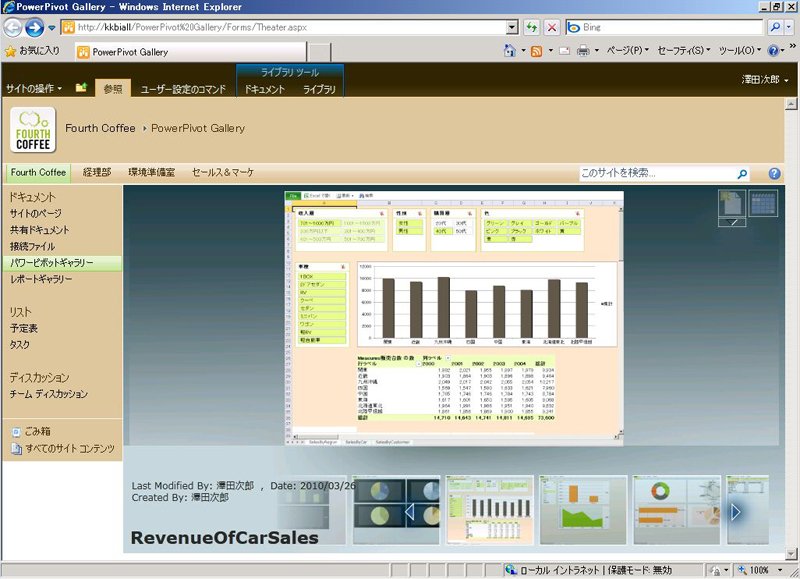Click the browser Forward arrow button
Viewport: 800px width, 579px height.
[x=34, y=27]
